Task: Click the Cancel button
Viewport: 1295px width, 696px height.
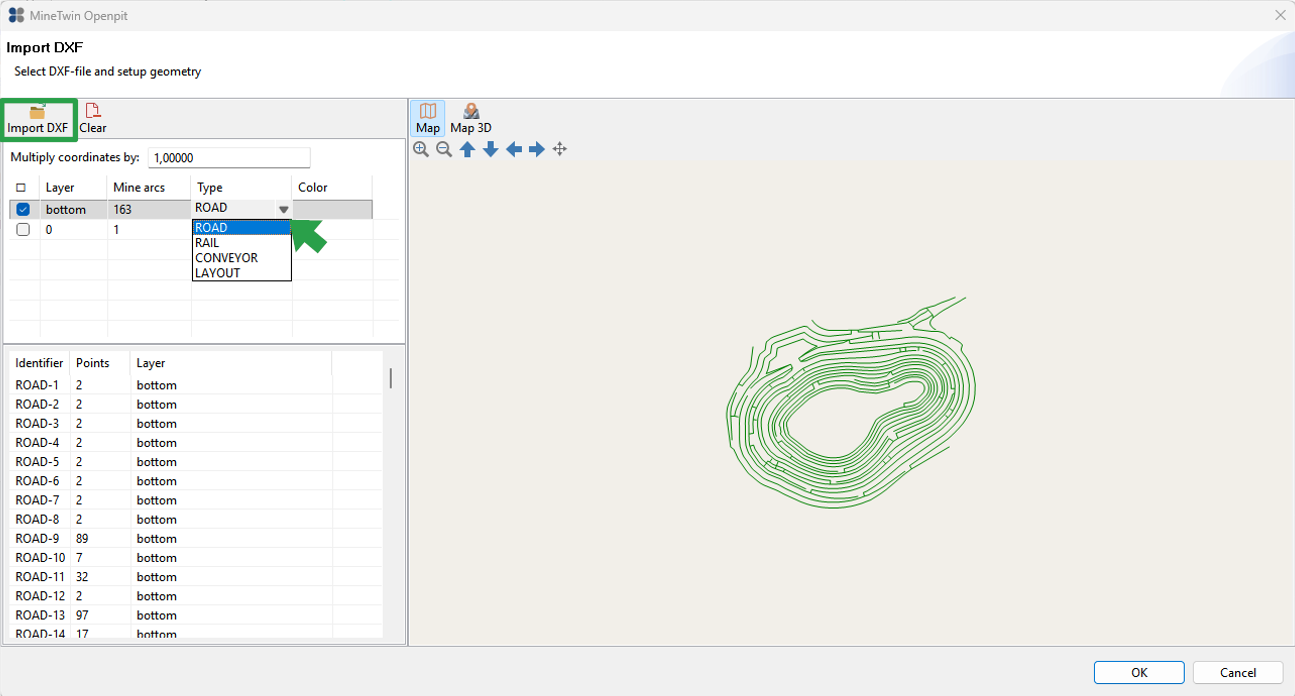Action: coord(1238,673)
